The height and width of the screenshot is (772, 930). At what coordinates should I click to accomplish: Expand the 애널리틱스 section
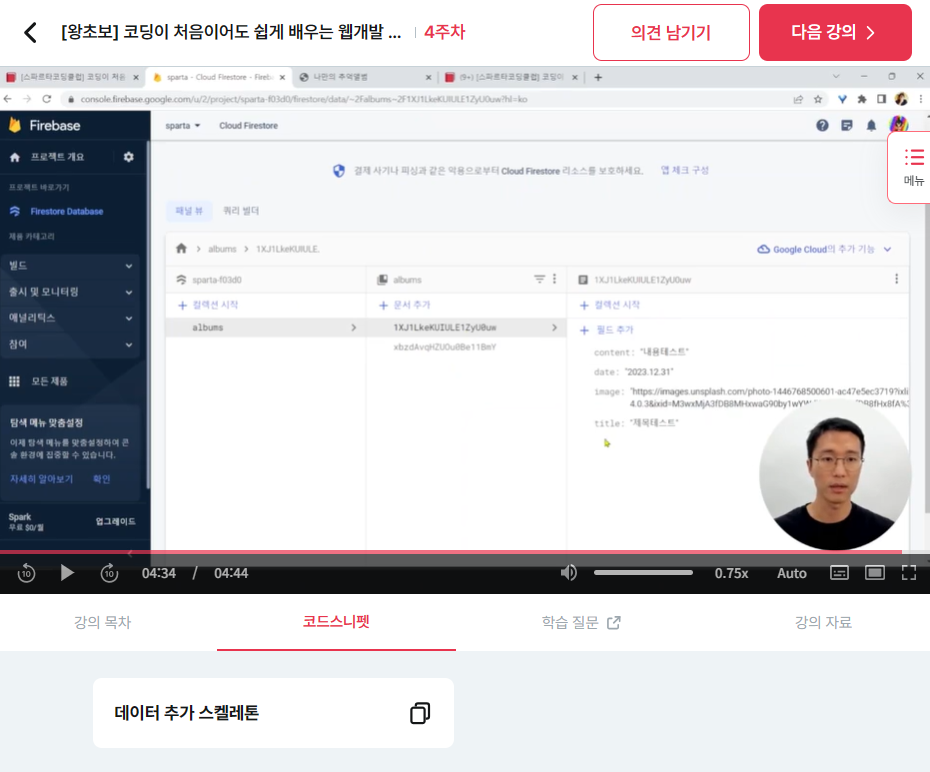(x=70, y=318)
